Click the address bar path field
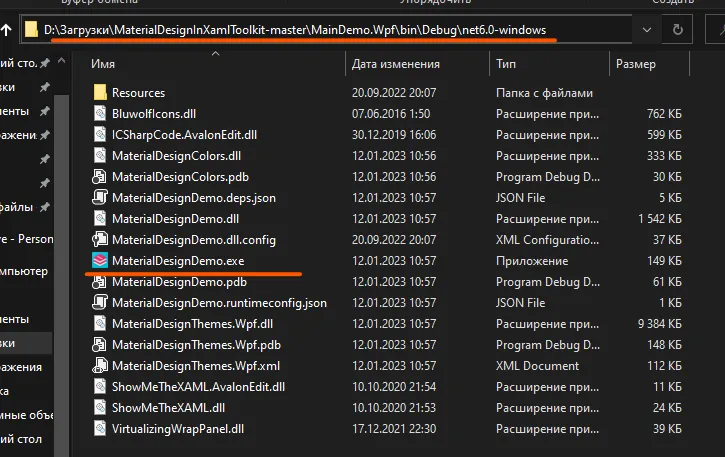 [326, 30]
